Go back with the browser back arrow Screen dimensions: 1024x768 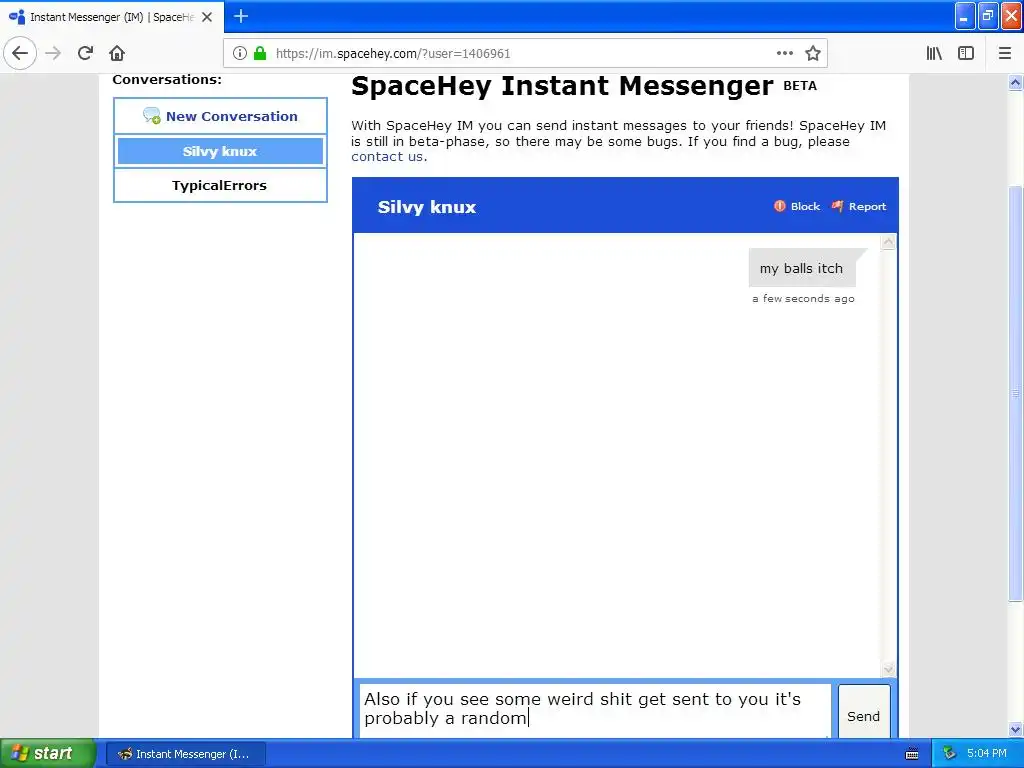(20, 54)
